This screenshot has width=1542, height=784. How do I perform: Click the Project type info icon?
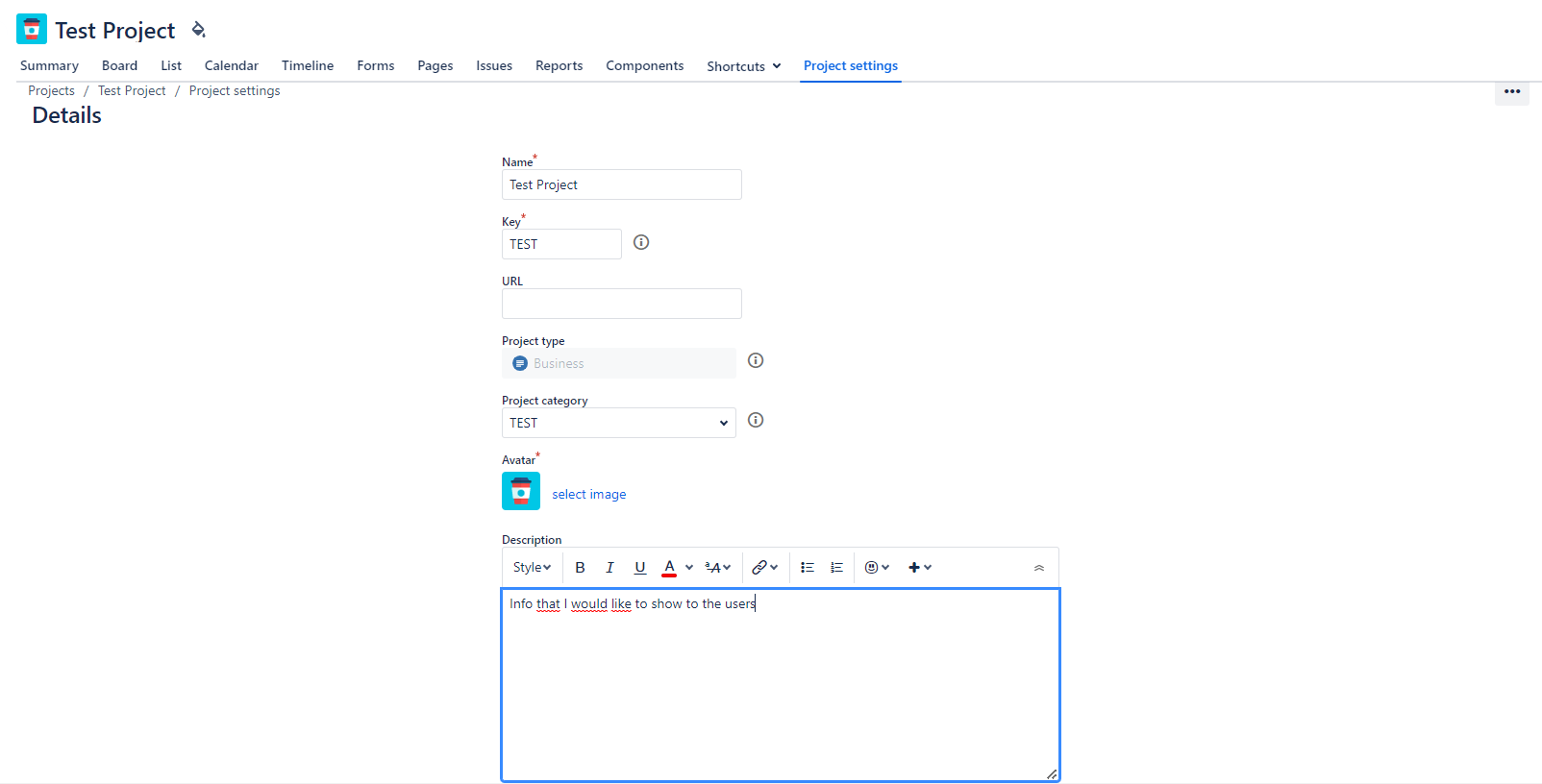click(756, 360)
